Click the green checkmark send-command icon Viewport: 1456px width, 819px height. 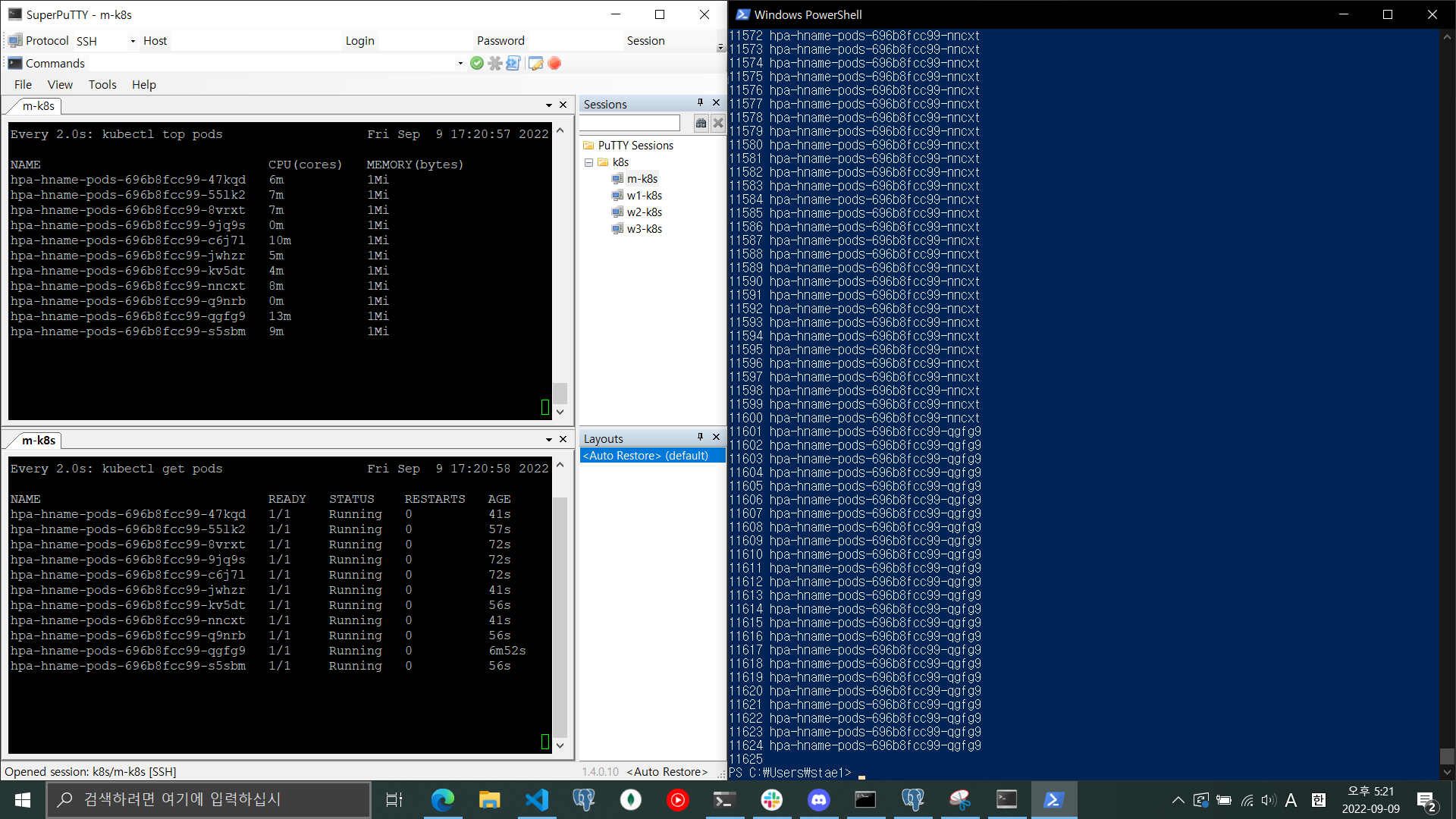(476, 64)
